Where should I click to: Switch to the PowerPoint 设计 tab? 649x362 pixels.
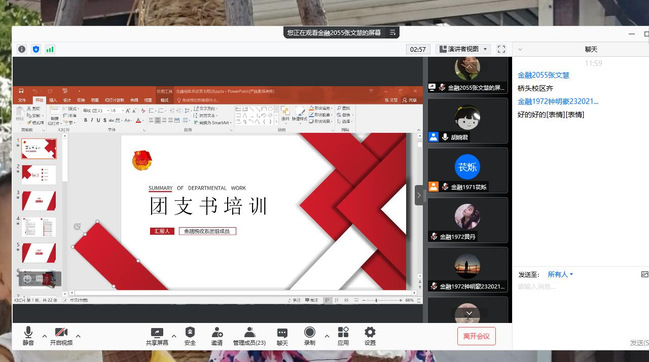click(x=67, y=100)
